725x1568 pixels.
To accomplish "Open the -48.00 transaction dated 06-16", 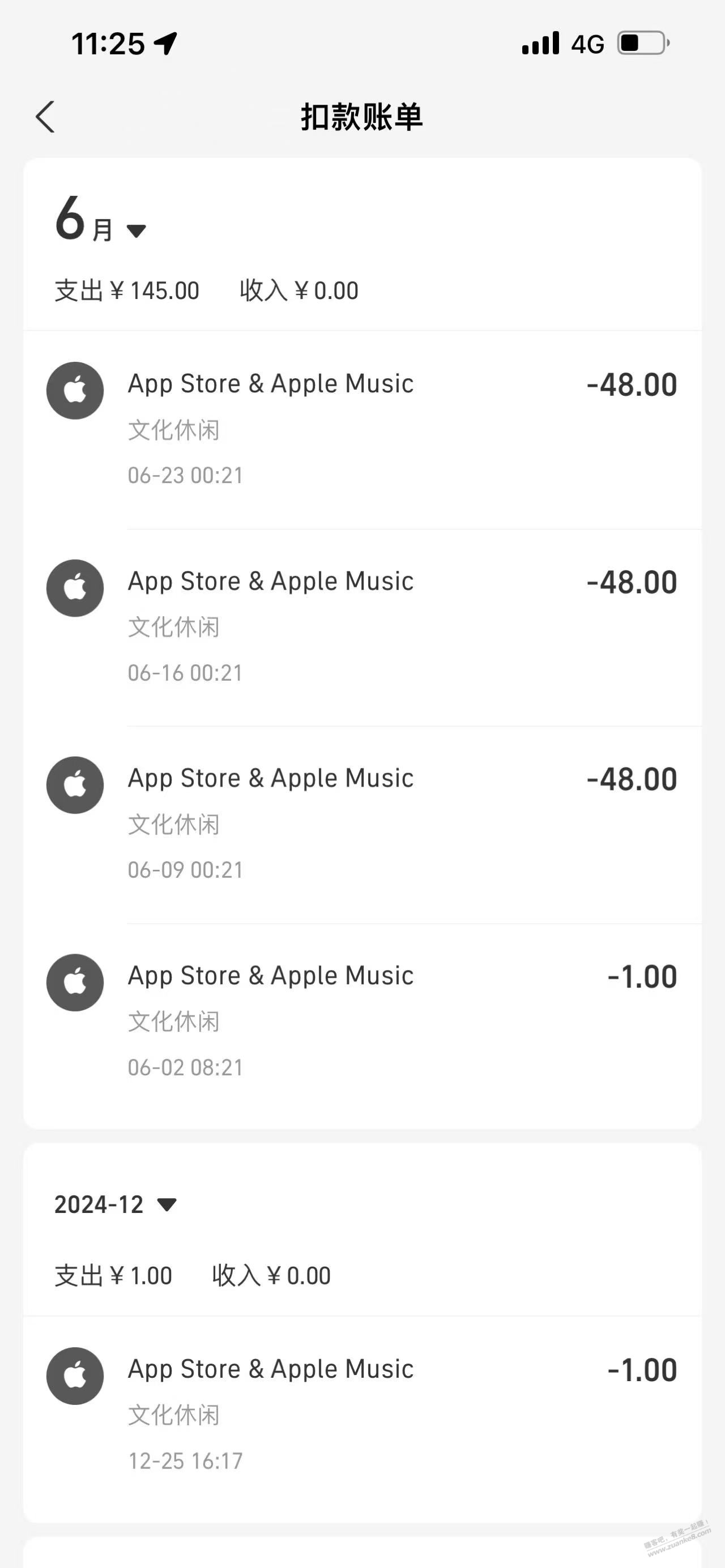I will (362, 627).
